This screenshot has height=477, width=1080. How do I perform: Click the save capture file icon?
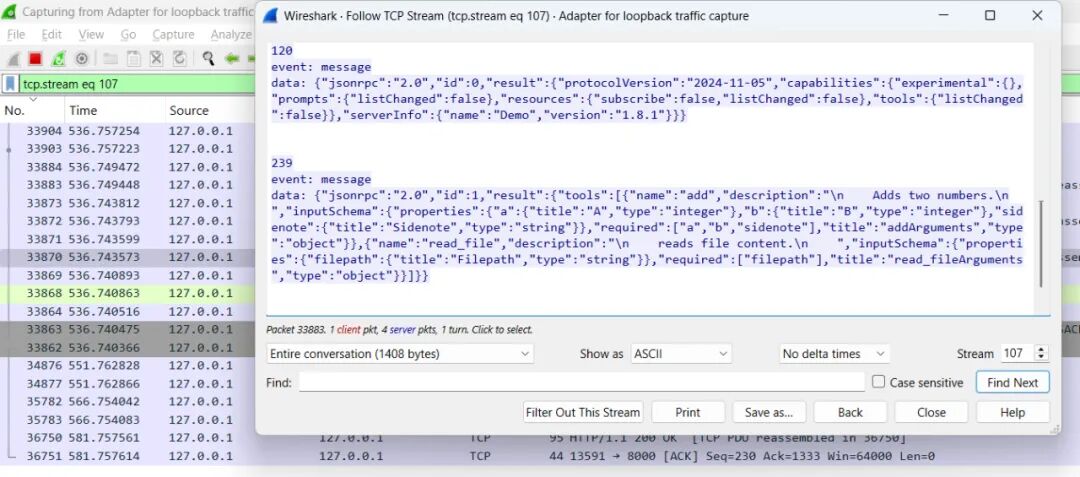click(134, 59)
